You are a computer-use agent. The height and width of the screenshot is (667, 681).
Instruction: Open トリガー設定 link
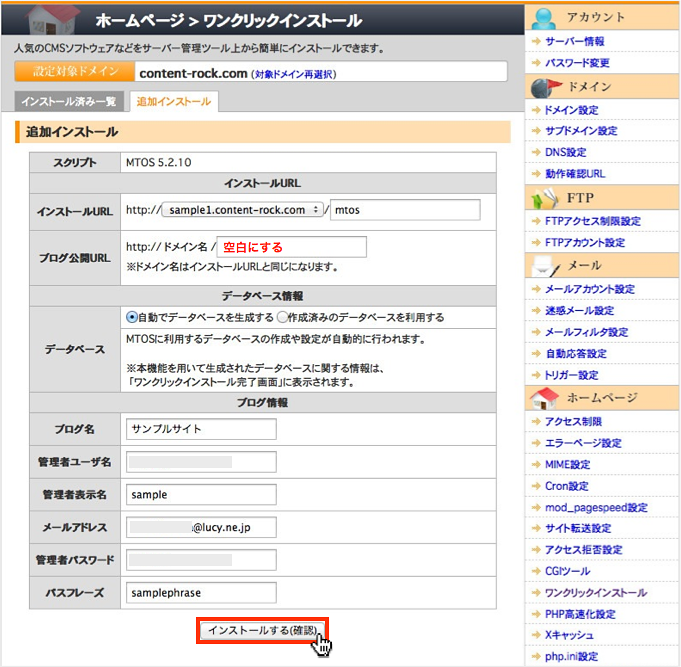pos(572,375)
